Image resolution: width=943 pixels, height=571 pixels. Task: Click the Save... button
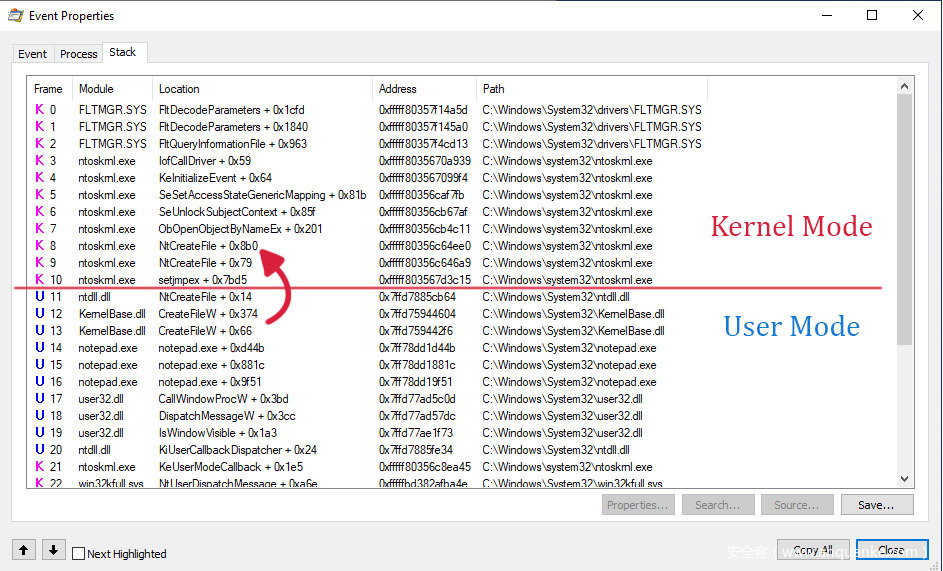point(875,505)
